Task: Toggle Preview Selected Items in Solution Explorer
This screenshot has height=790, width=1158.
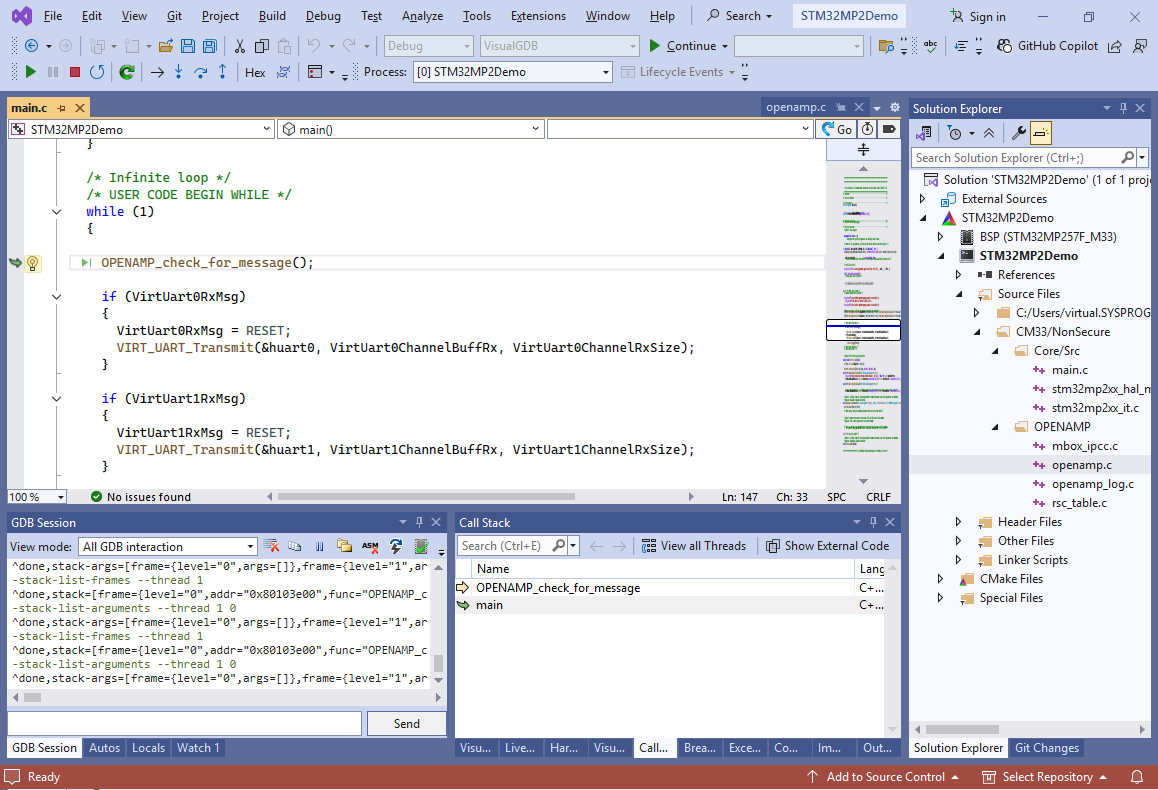Action: coord(1041,133)
